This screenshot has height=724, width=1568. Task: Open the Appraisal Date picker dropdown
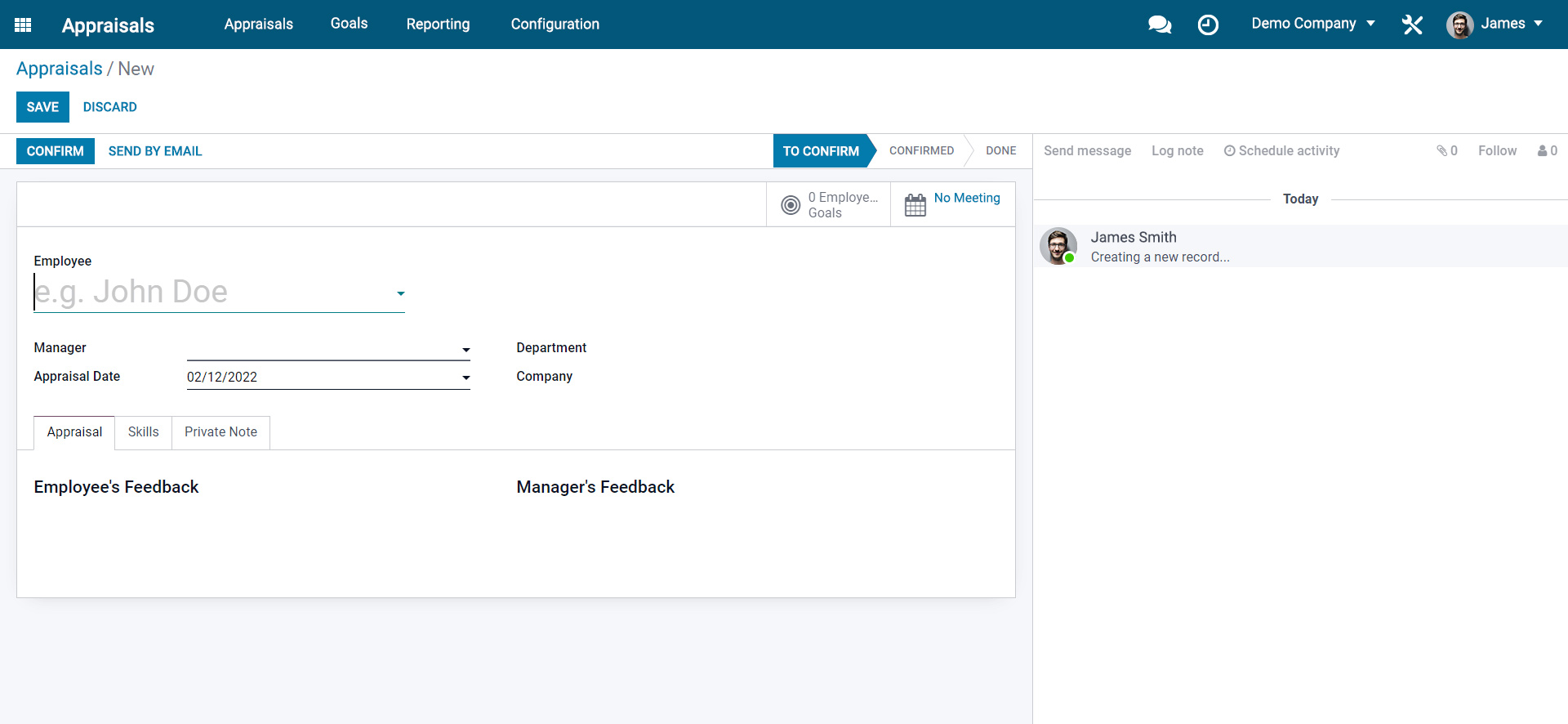click(465, 378)
